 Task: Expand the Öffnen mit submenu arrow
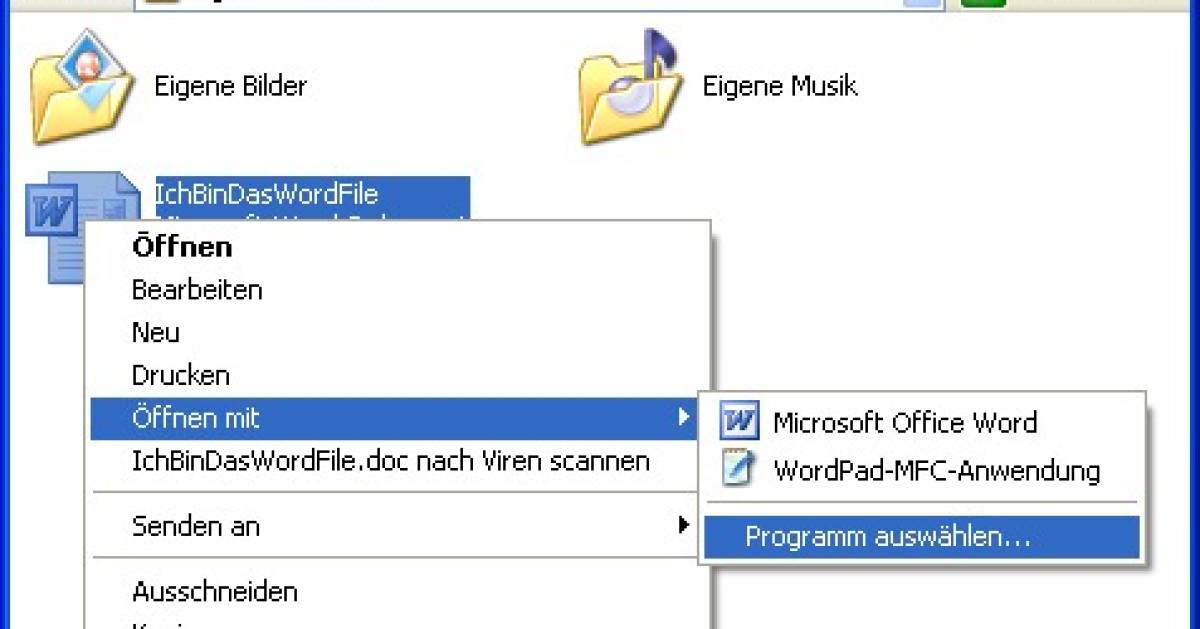click(683, 417)
